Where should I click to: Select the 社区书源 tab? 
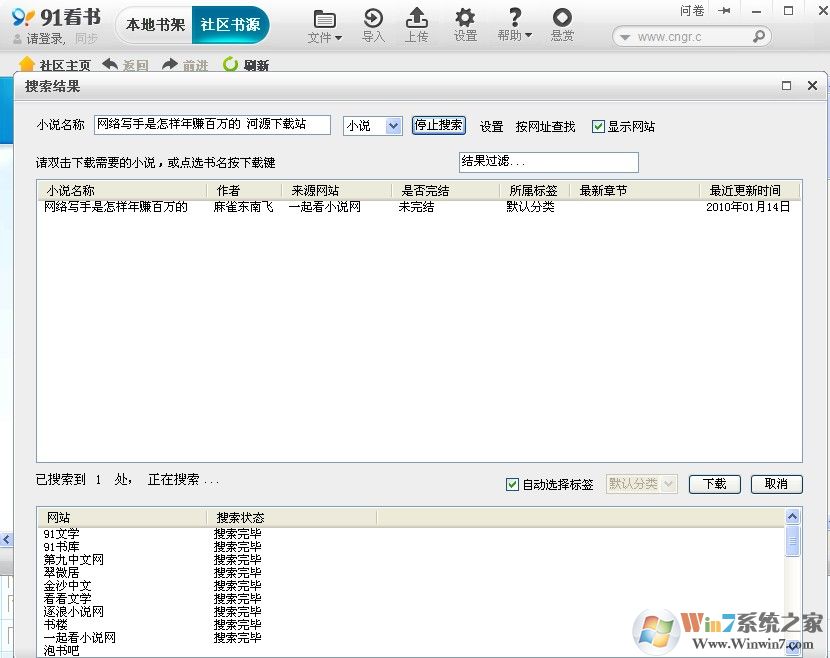[x=231, y=25]
